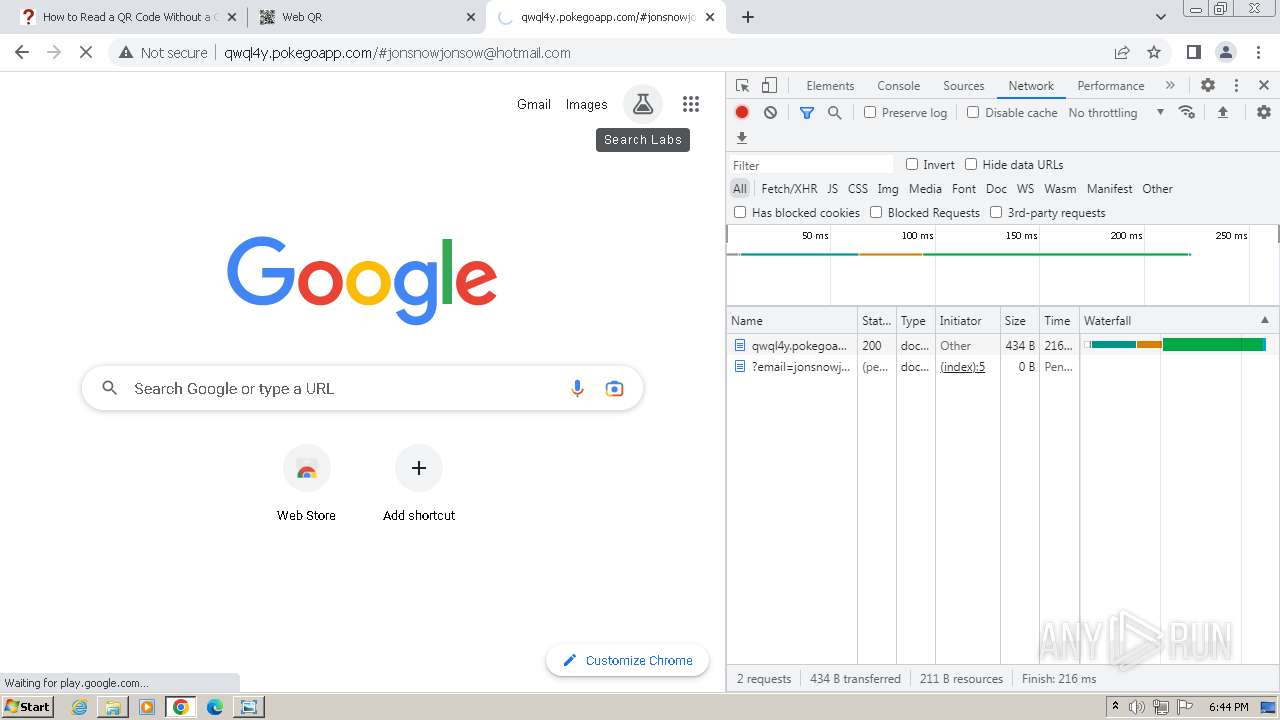This screenshot has height=720, width=1280.
Task: Toggle the network filter funnel icon
Action: (807, 113)
